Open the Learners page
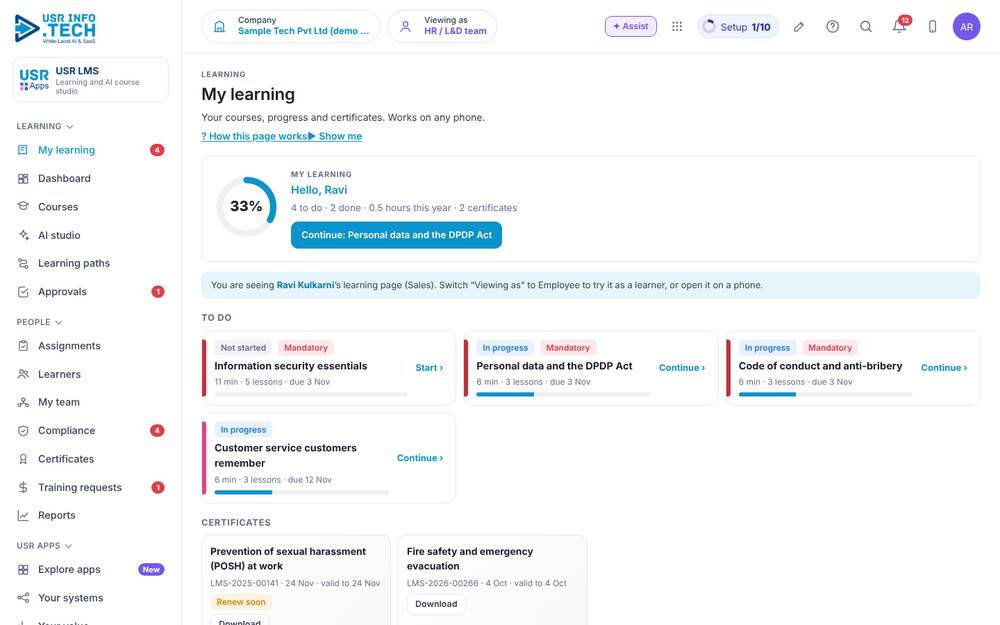The image size is (1000, 625). point(90,374)
